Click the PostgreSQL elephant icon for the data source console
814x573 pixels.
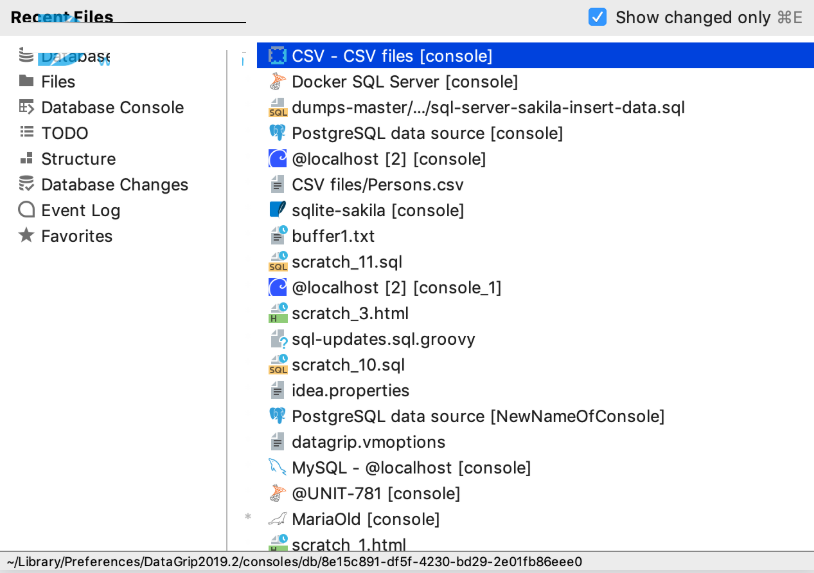click(278, 133)
